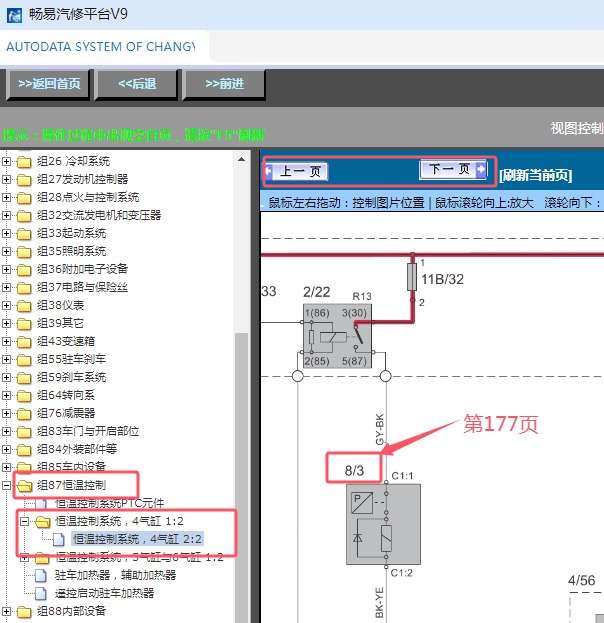Expand the 组43变速箱 node

[x=6, y=341]
